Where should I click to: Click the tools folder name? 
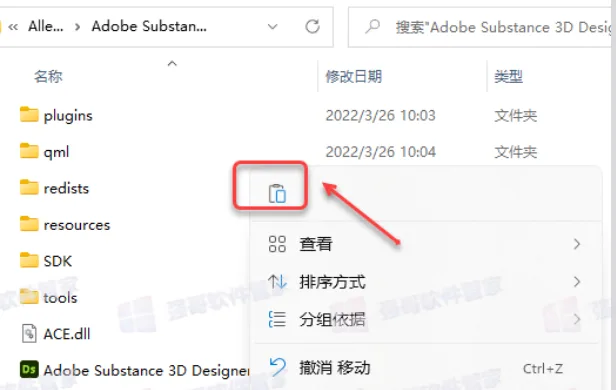pyautogui.click(x=60, y=298)
